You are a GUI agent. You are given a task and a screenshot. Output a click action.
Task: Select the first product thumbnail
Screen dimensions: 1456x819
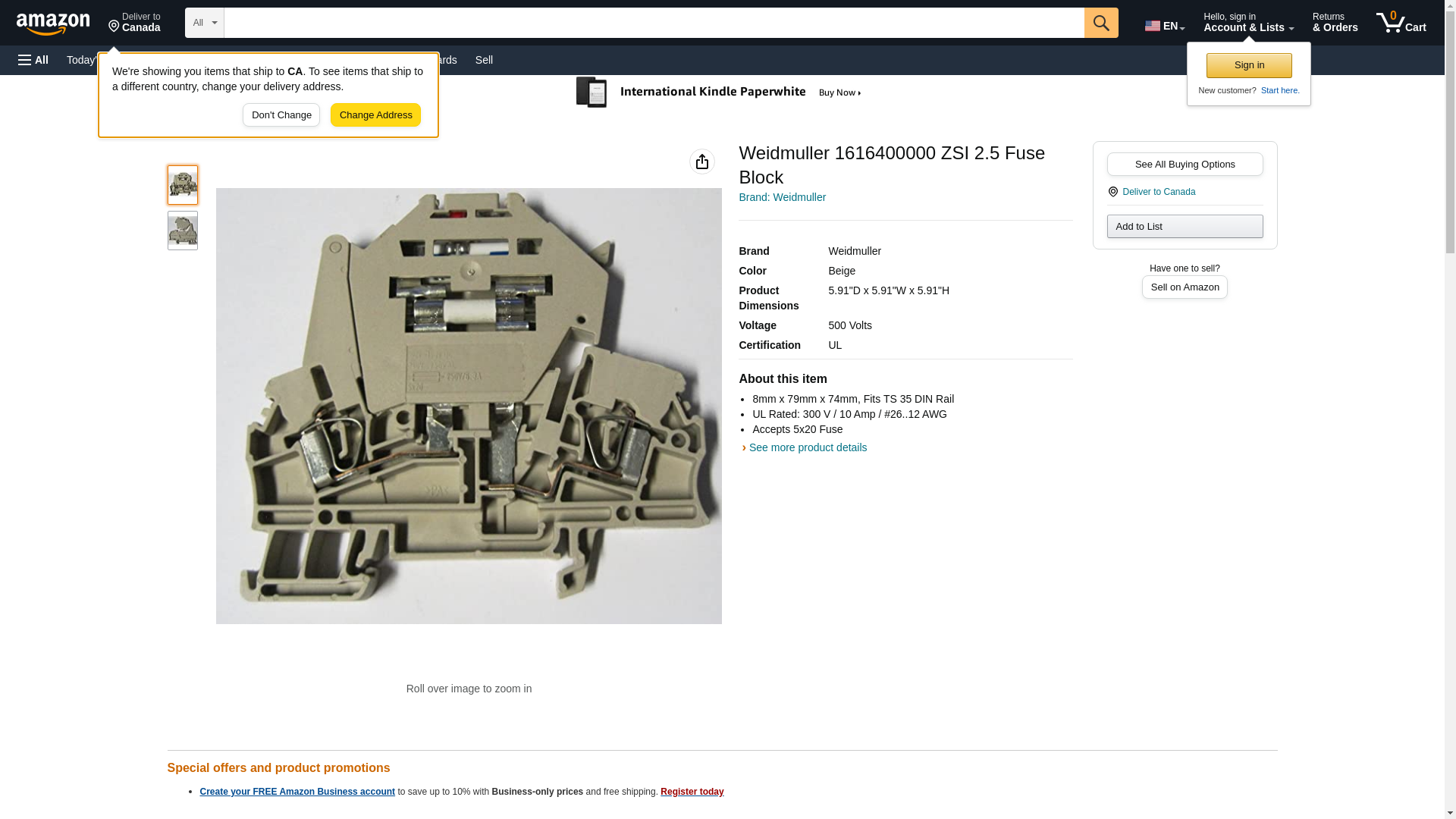click(182, 185)
